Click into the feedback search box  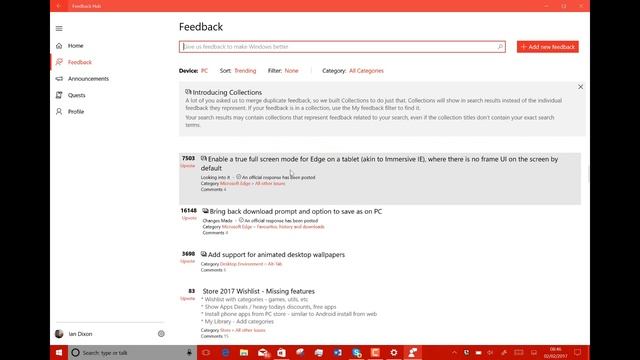tap(342, 47)
